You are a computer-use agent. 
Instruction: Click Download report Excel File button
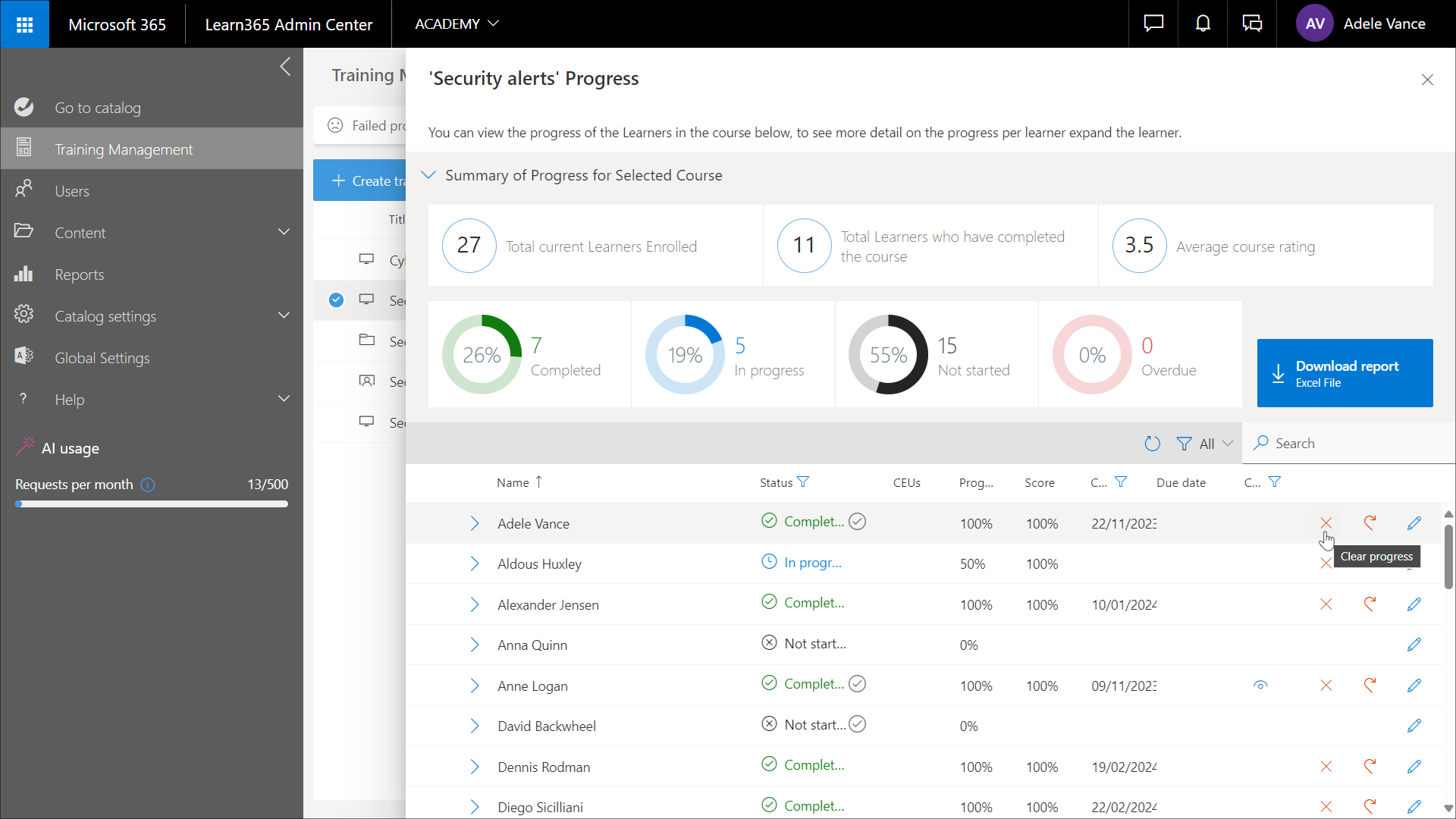1345,373
